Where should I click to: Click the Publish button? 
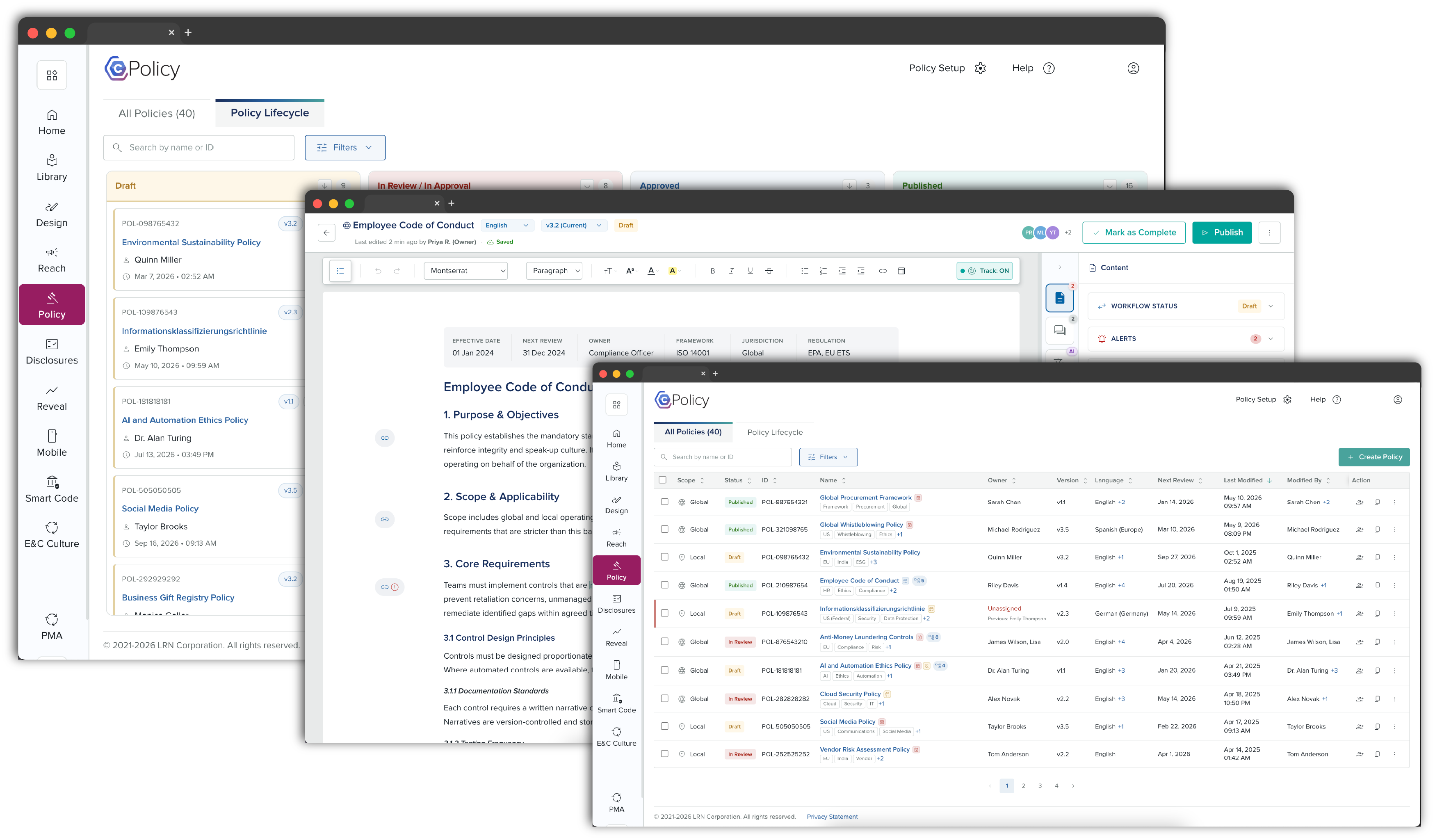(1221, 232)
